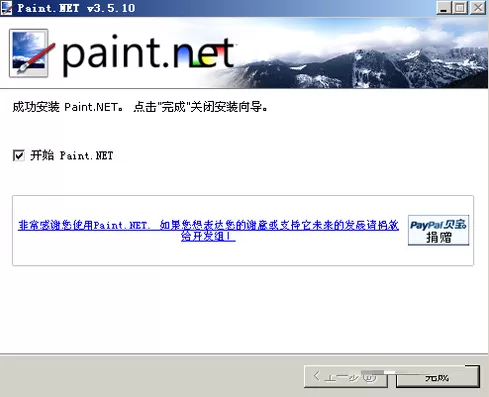Click the Paint.NET title bar app icon
Image resolution: width=489 pixels, height=397 pixels.
click(x=6, y=8)
